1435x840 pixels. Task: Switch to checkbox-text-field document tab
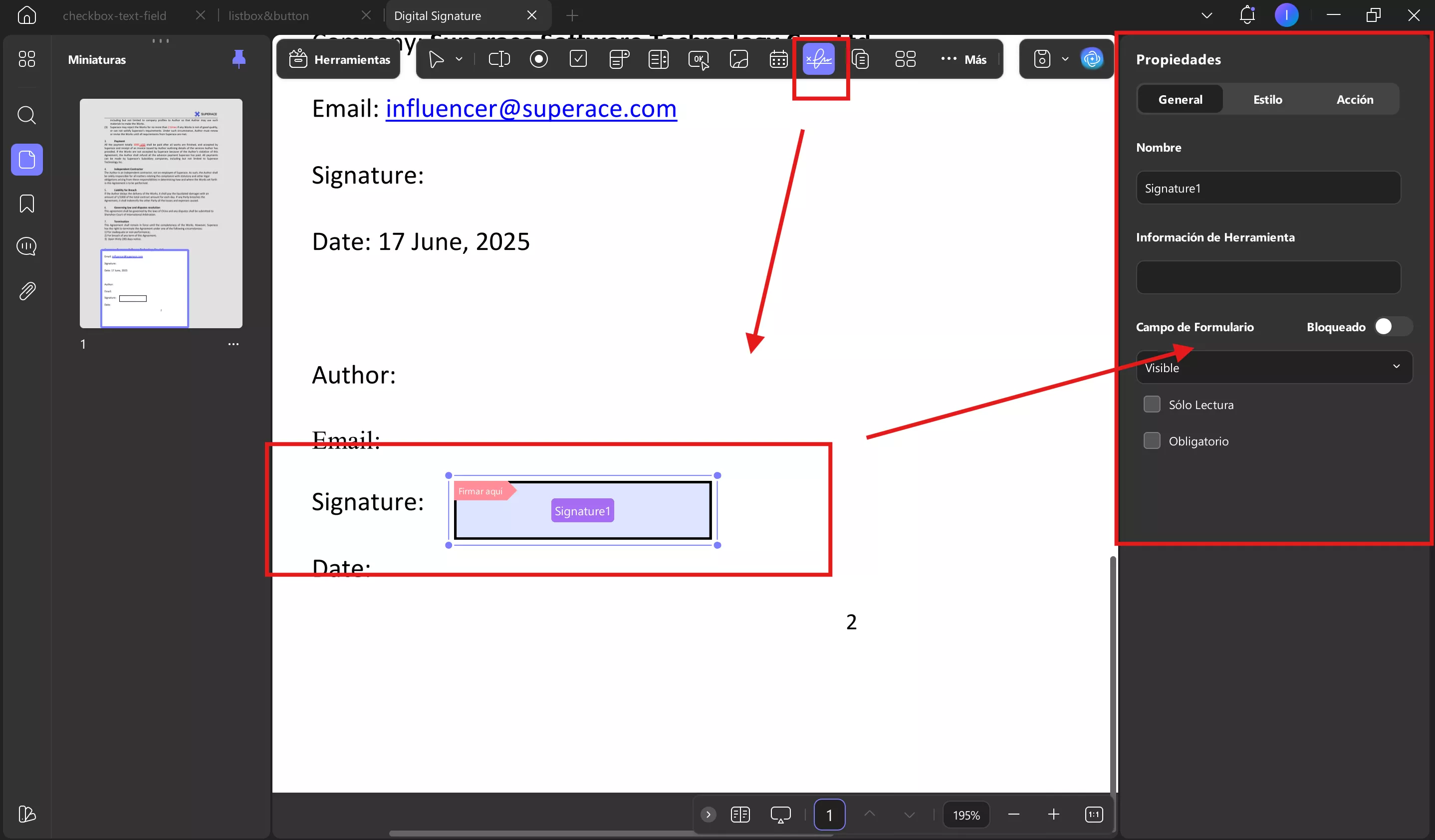coord(114,15)
